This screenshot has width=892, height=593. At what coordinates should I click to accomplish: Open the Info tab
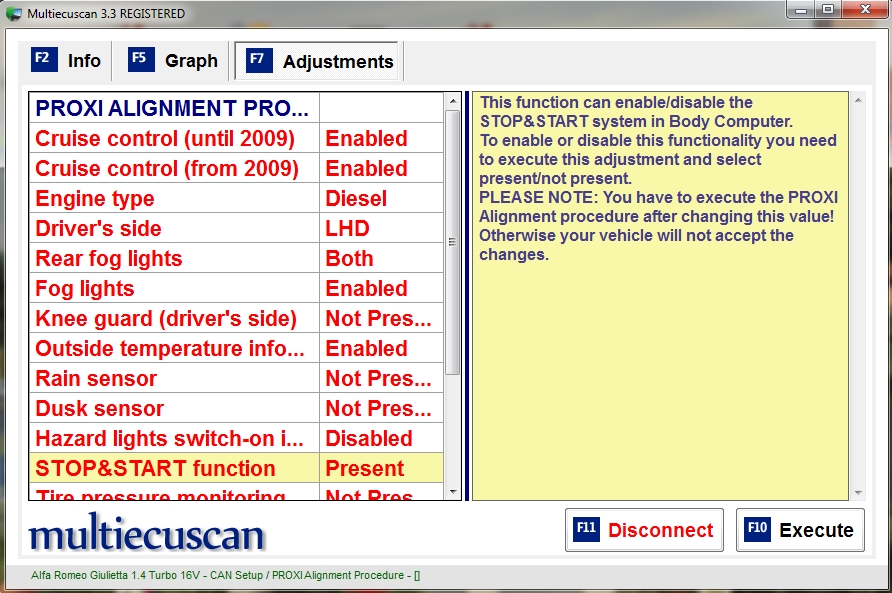tap(65, 60)
